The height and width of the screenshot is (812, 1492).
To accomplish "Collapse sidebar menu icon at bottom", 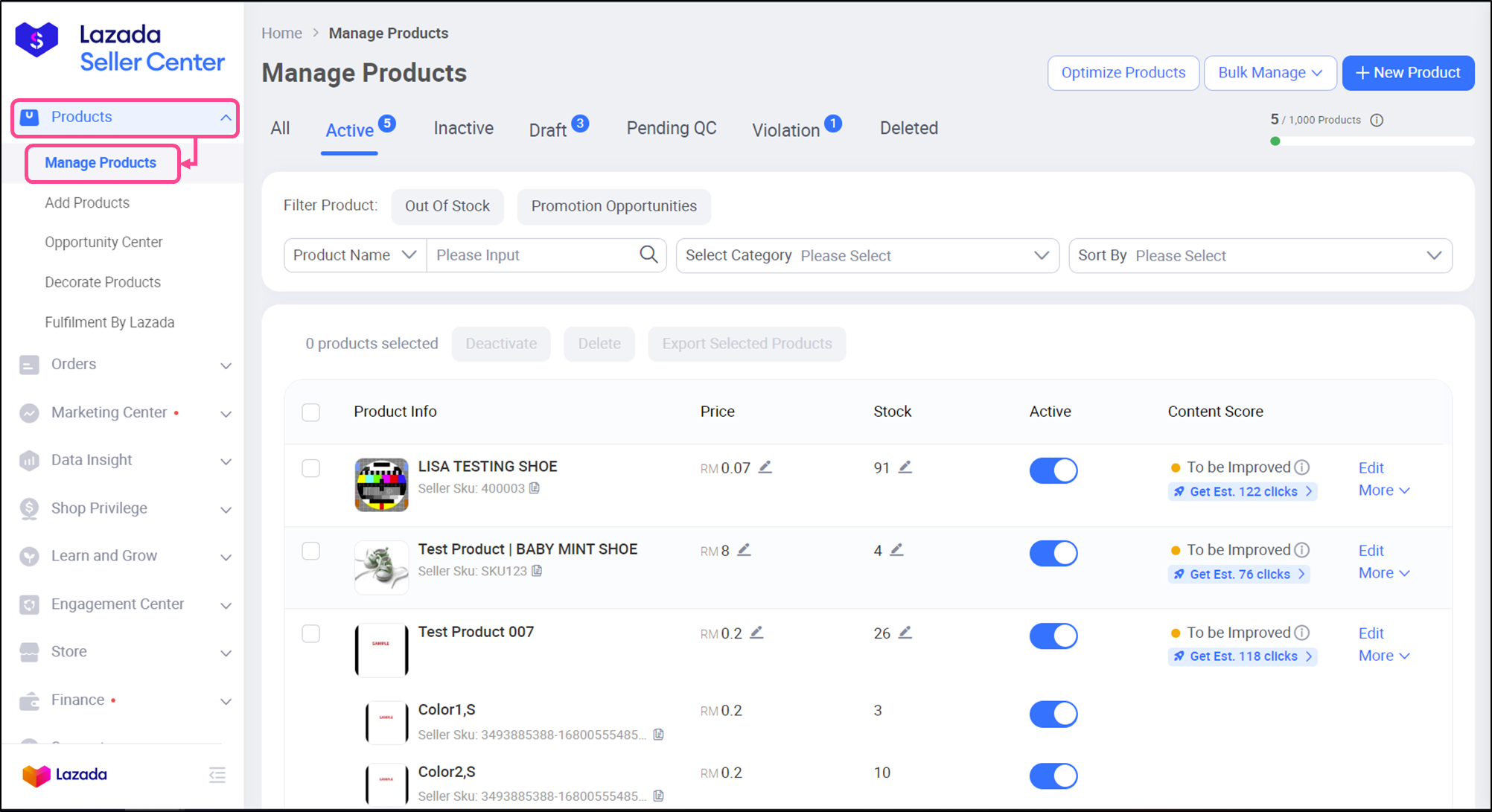I will [x=217, y=775].
